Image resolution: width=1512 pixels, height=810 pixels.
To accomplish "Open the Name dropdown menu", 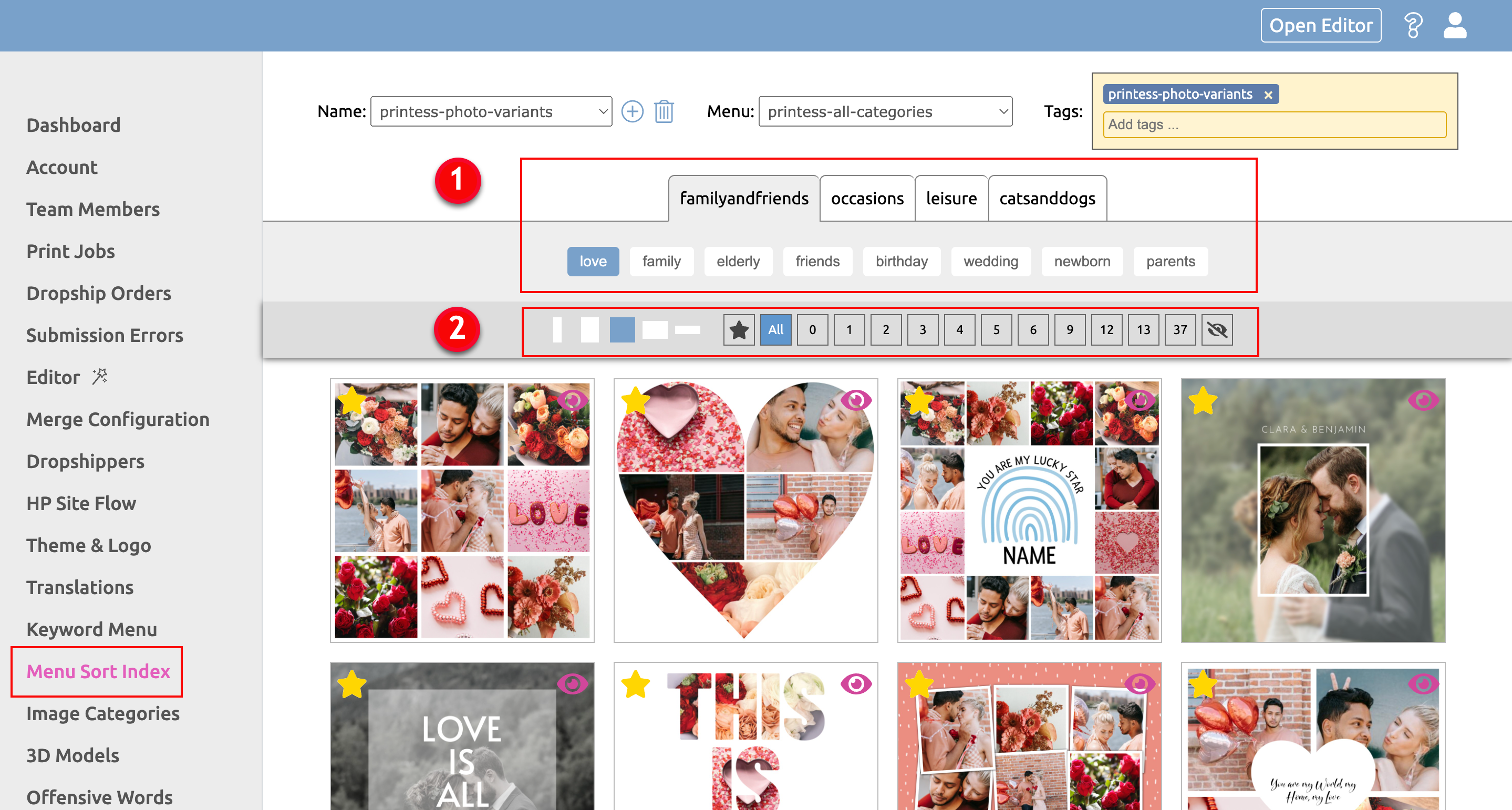I will 492,112.
